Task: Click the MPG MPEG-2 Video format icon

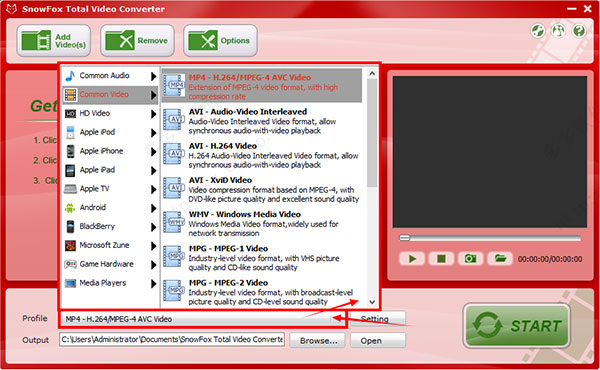Action: pyautogui.click(x=174, y=290)
